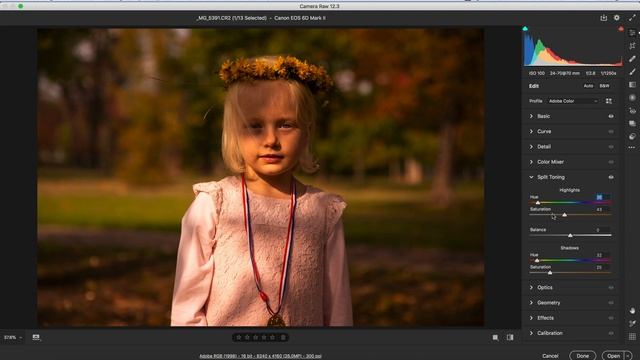Screen dimensions: 640x360
Task: Toggle full screen mode icon
Action: (x=632, y=18)
